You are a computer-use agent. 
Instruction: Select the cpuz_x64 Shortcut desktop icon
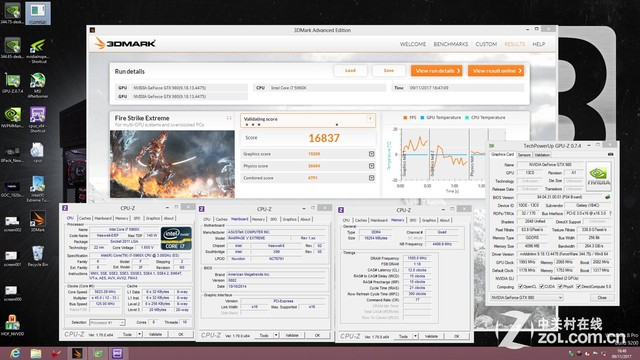[x=38, y=119]
